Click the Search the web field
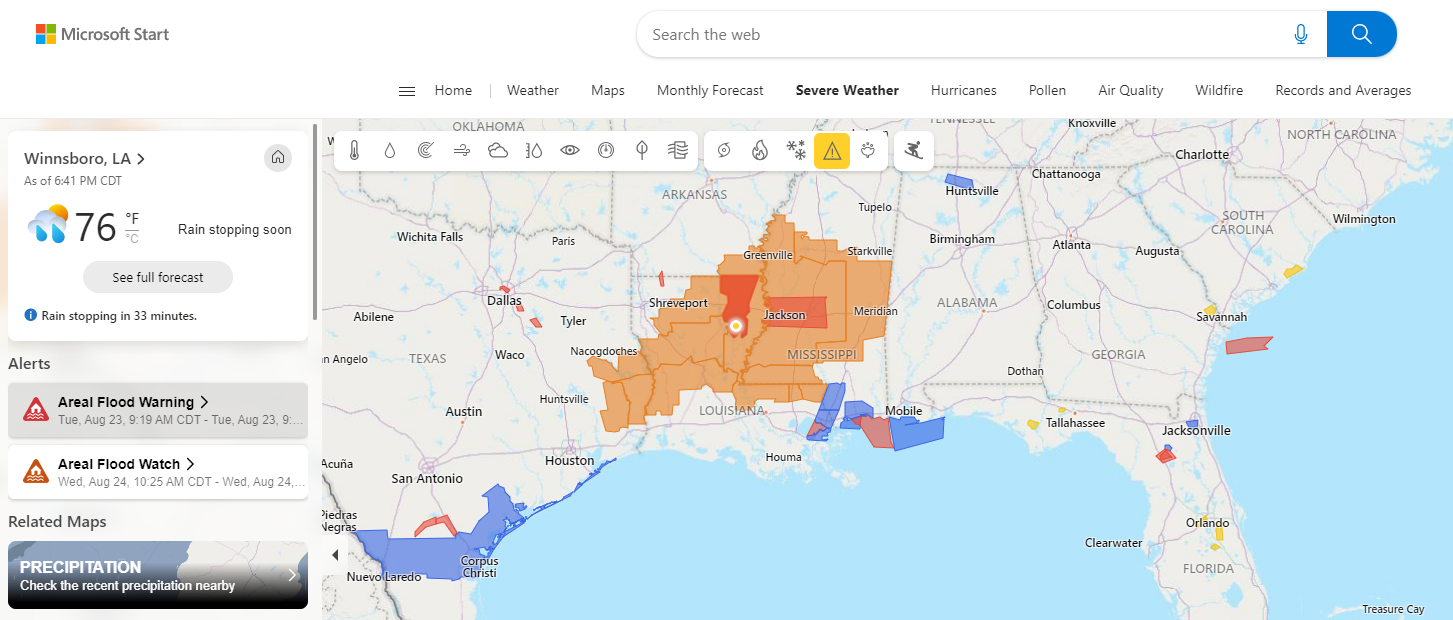 pyautogui.click(x=960, y=34)
